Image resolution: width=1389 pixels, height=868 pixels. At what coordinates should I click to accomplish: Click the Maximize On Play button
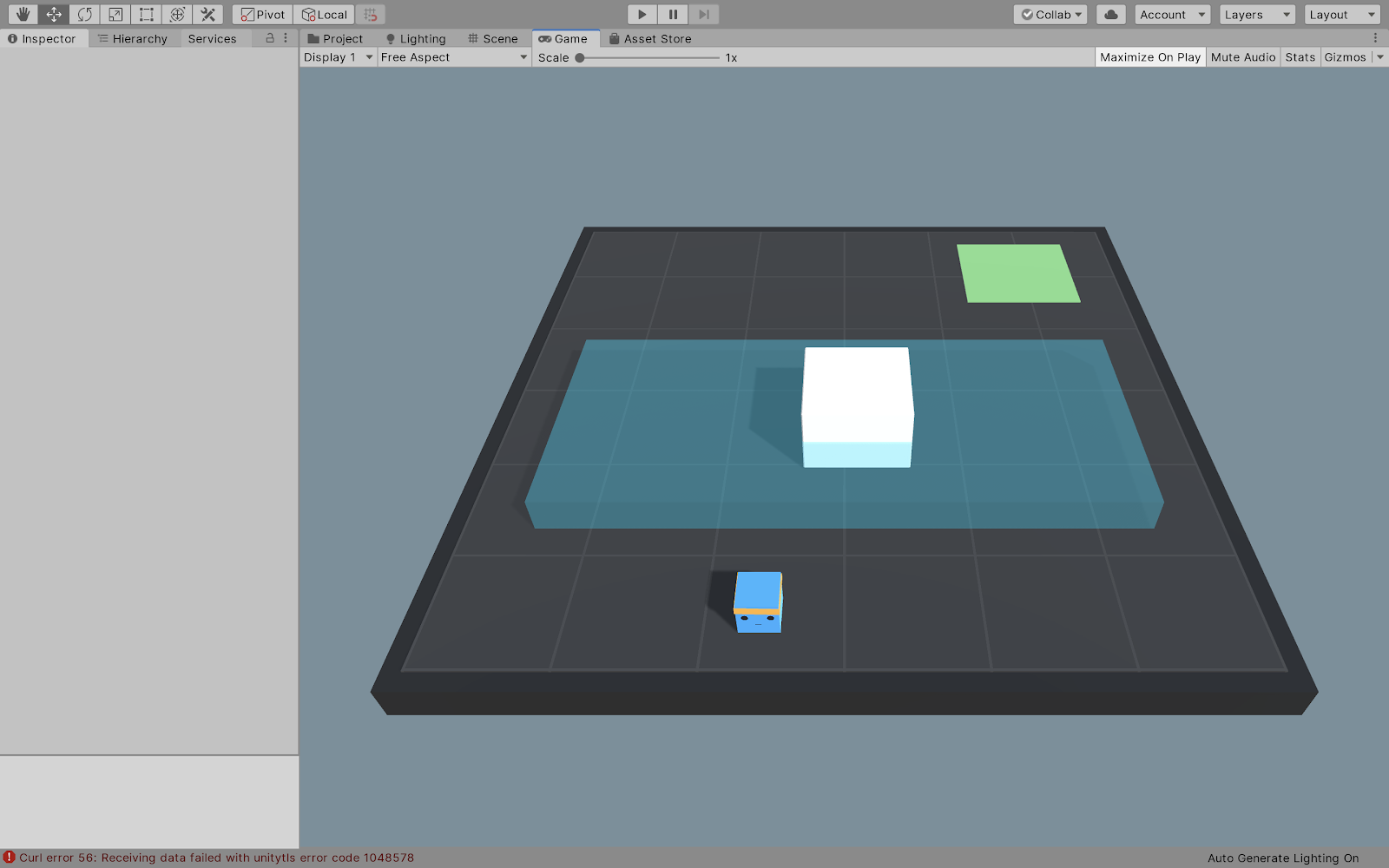(x=1150, y=56)
